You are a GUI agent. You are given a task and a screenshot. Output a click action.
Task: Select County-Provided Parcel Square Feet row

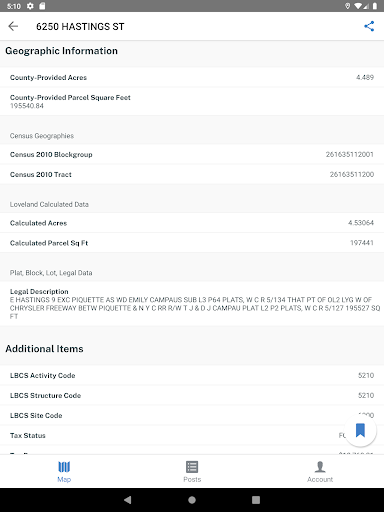pyautogui.click(x=192, y=101)
